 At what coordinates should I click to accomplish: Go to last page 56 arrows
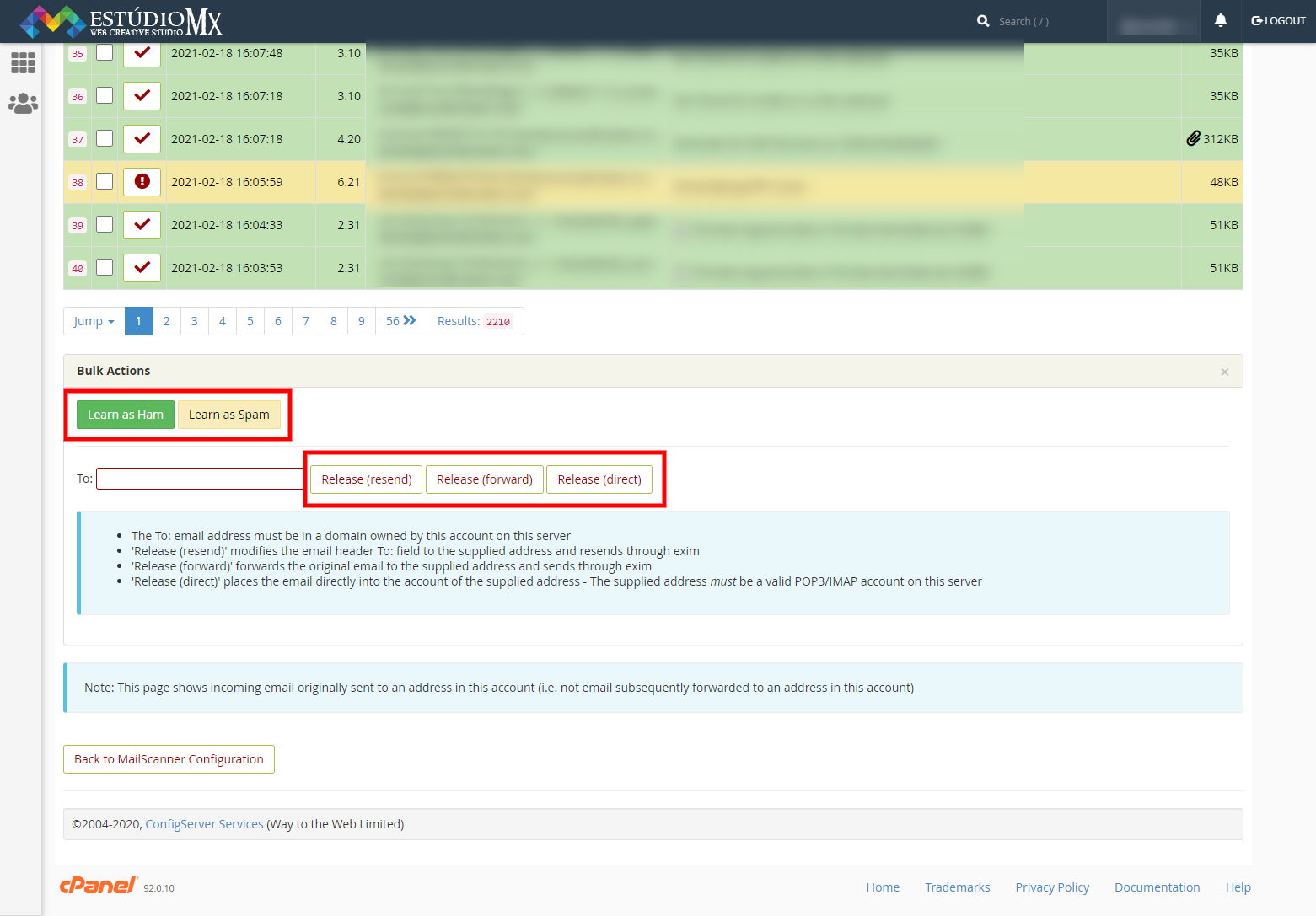click(400, 321)
